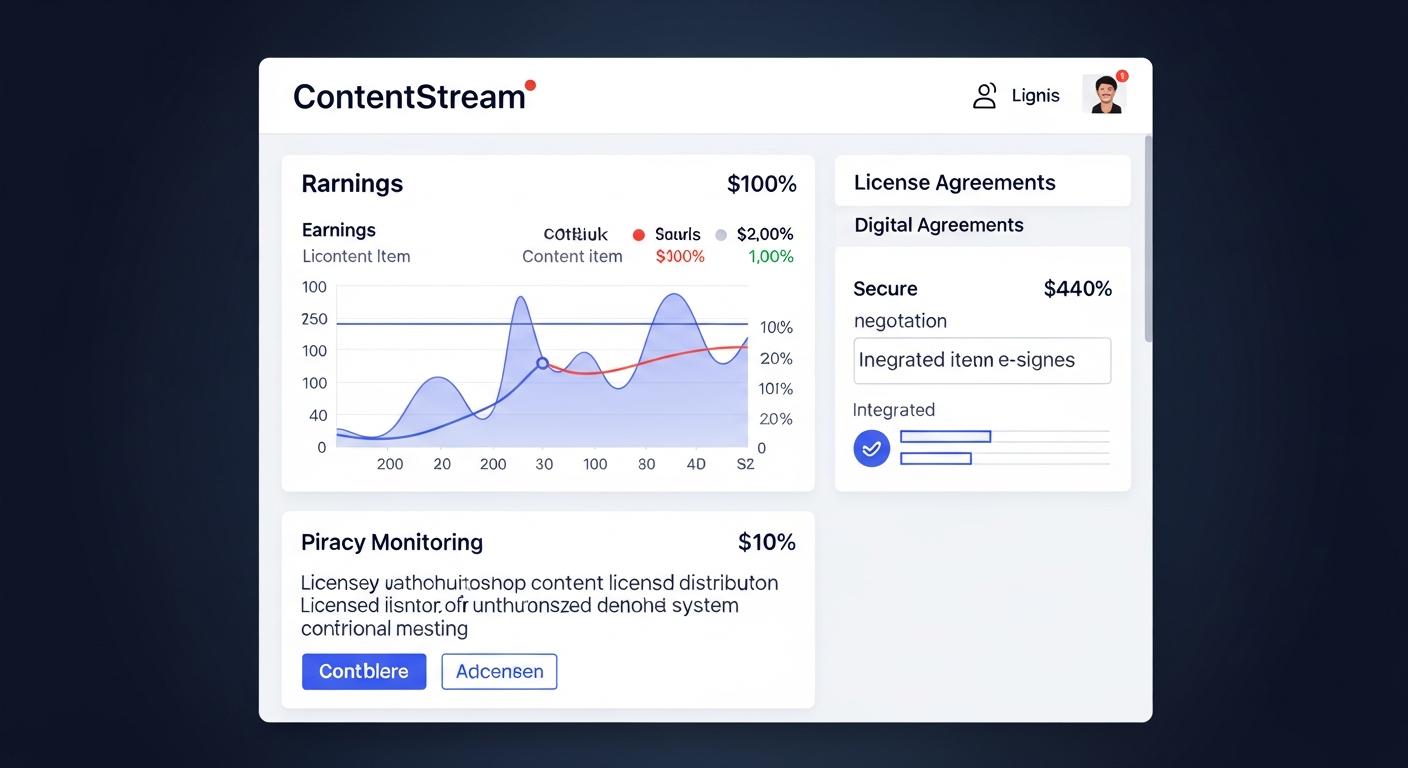Click the ContentStream logo
Image resolution: width=1408 pixels, height=768 pixels.
click(410, 95)
